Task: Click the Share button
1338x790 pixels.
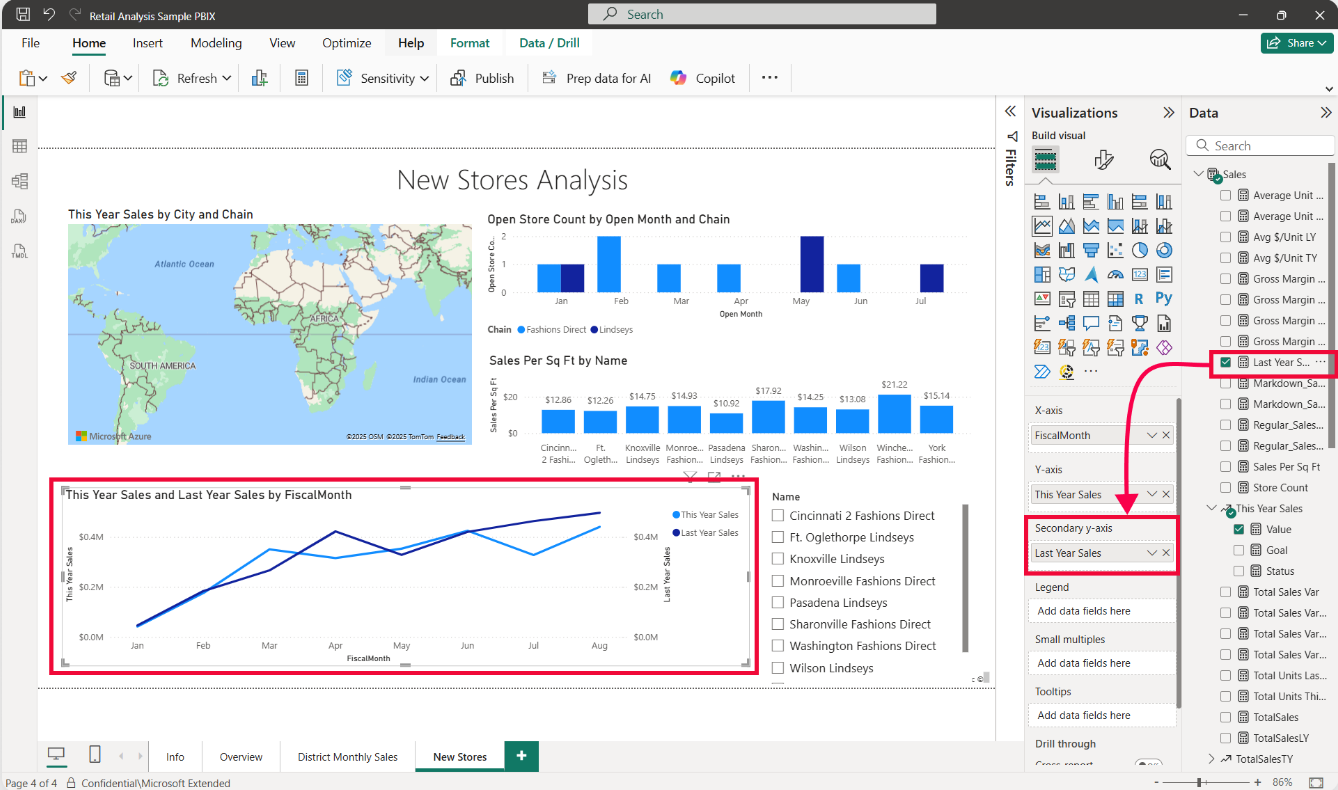Action: 1297,43
